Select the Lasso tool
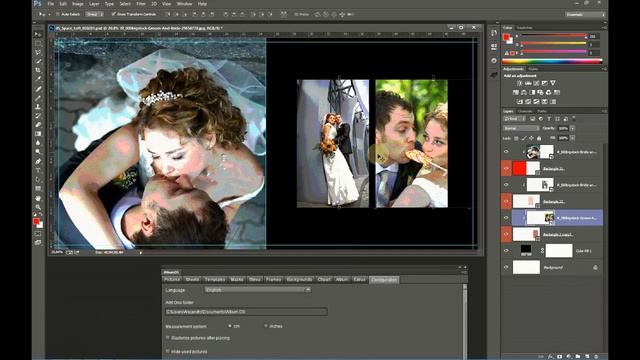The height and width of the screenshot is (360, 640). [38, 52]
